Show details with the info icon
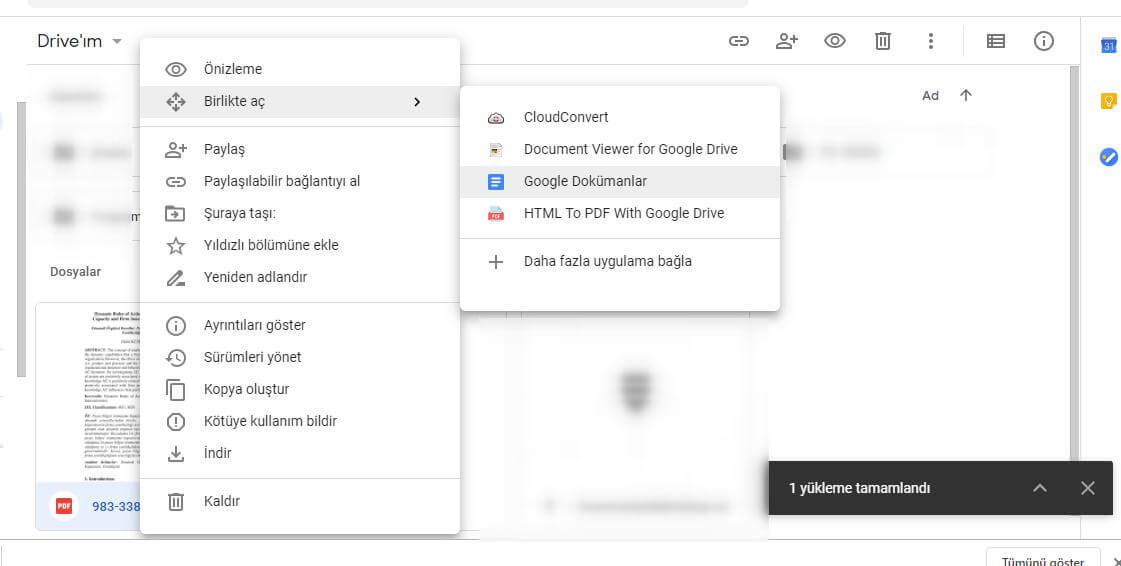This screenshot has width=1121, height=566. (x=1043, y=41)
